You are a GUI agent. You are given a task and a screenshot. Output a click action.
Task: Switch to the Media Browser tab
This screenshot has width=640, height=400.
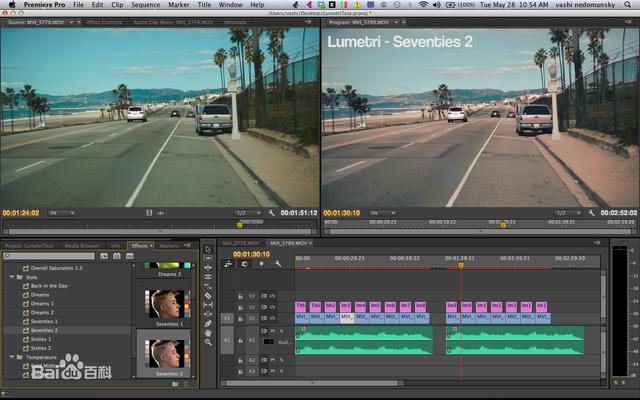(x=82, y=246)
